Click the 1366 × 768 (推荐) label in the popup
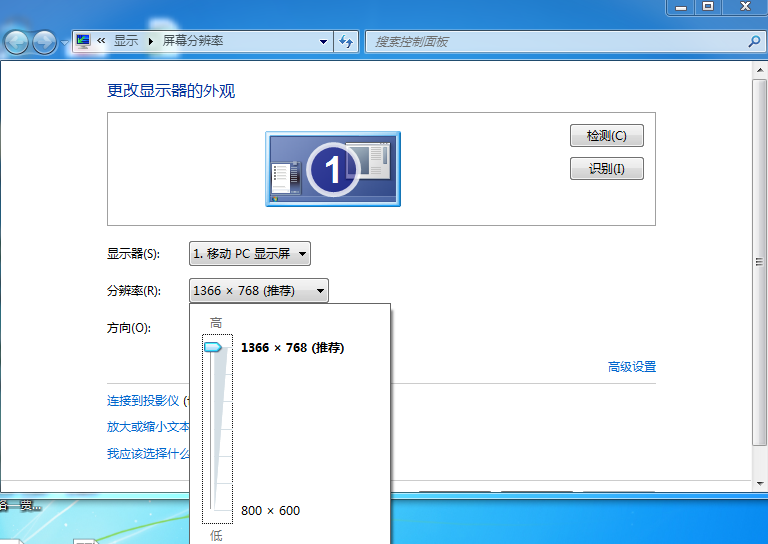This screenshot has width=768, height=544. (292, 348)
